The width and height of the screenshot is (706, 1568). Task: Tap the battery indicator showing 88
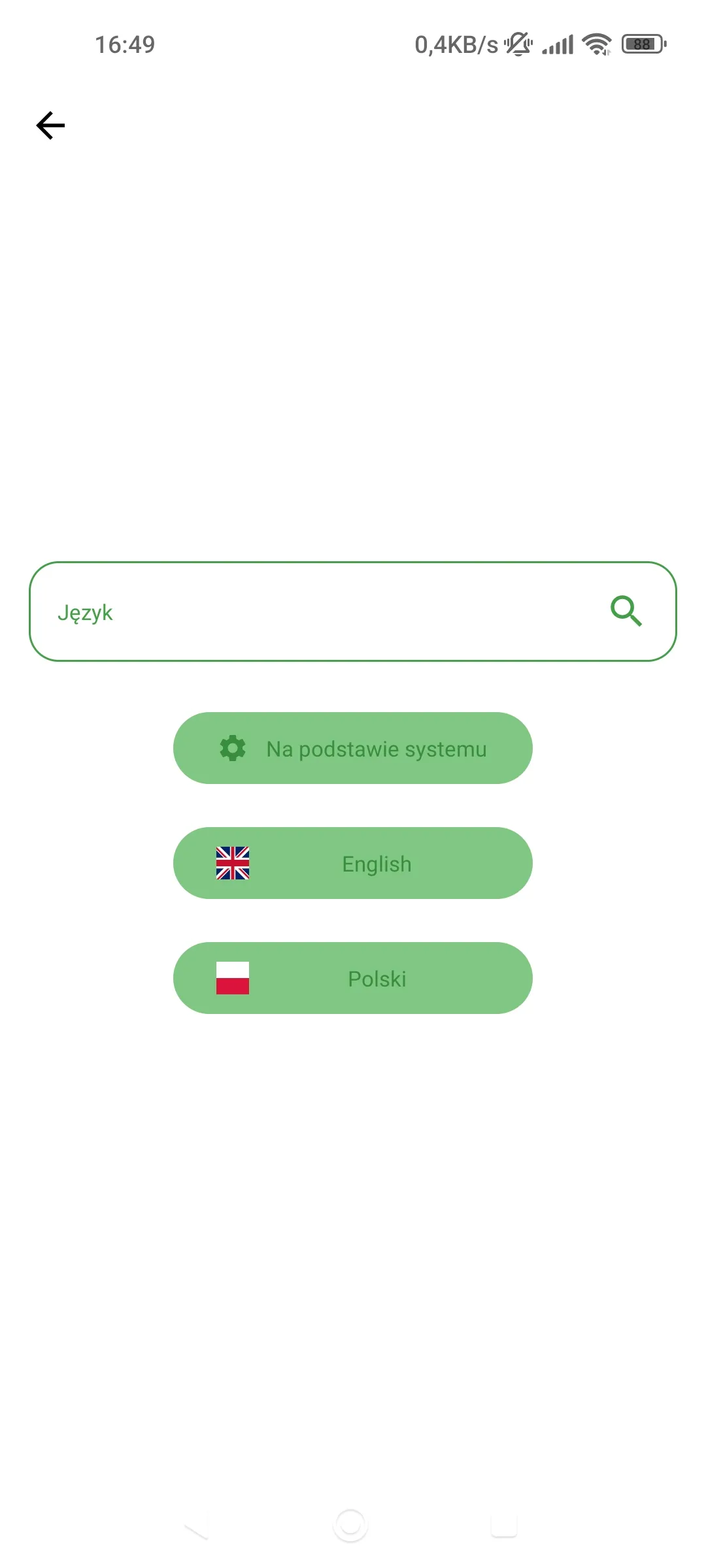[641, 44]
